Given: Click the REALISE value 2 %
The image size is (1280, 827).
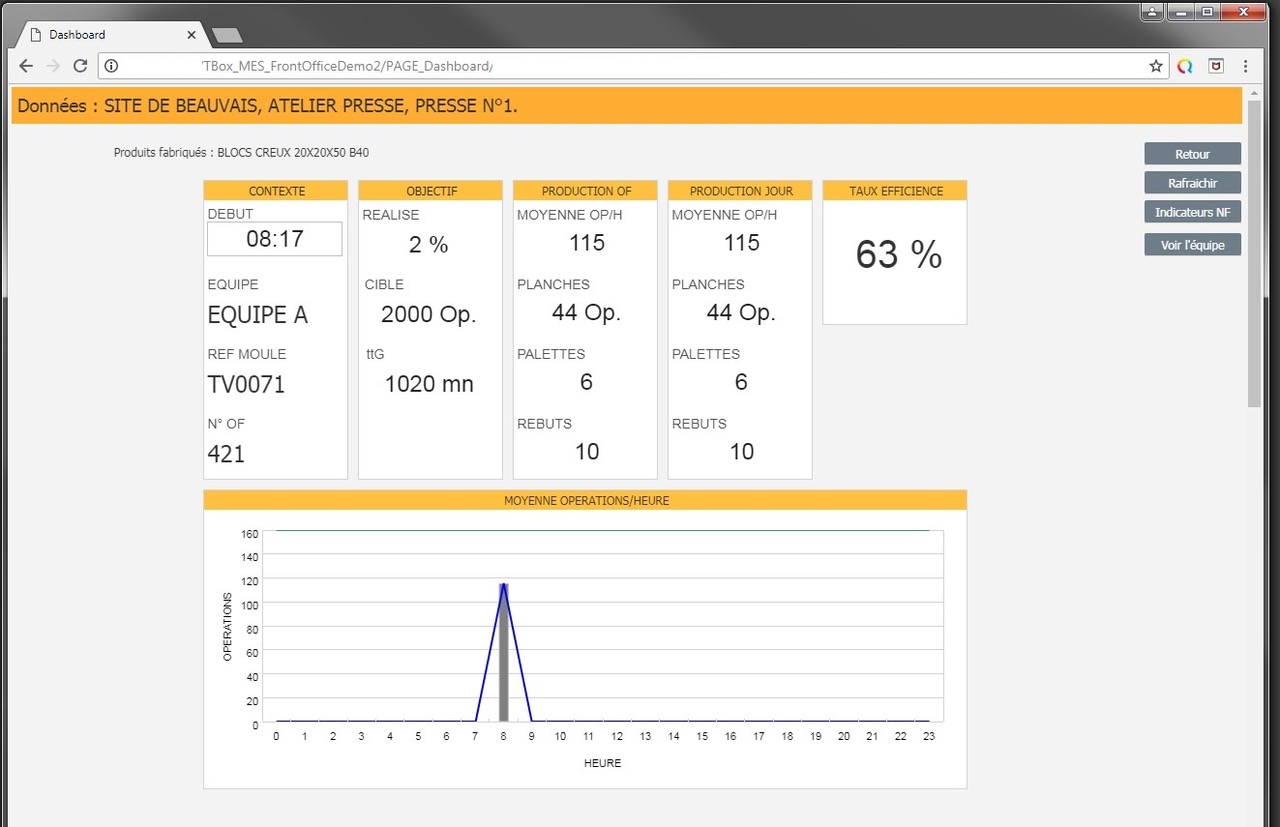Looking at the screenshot, I should pyautogui.click(x=428, y=245).
